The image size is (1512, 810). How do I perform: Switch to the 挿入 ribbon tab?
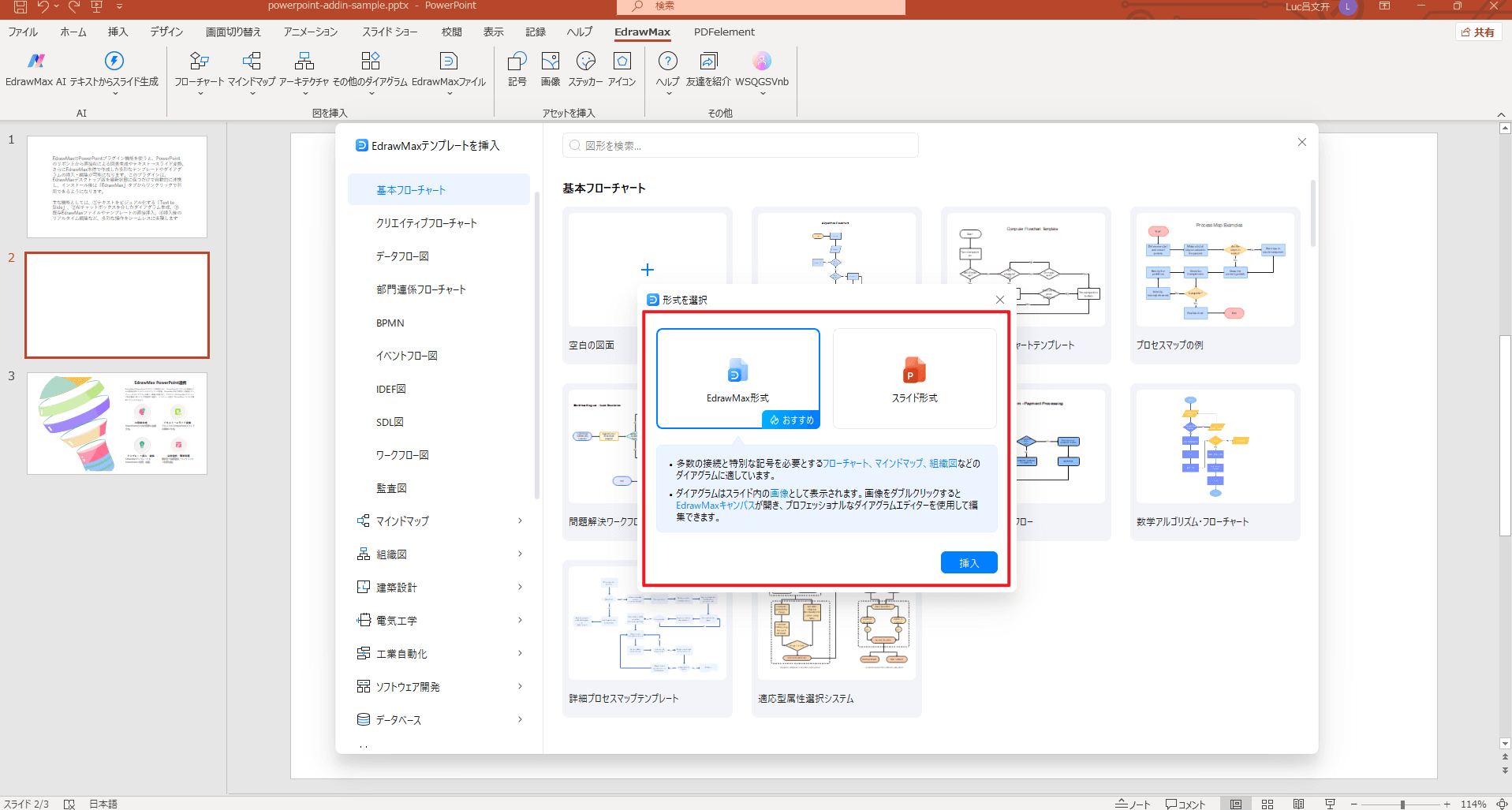click(x=118, y=32)
